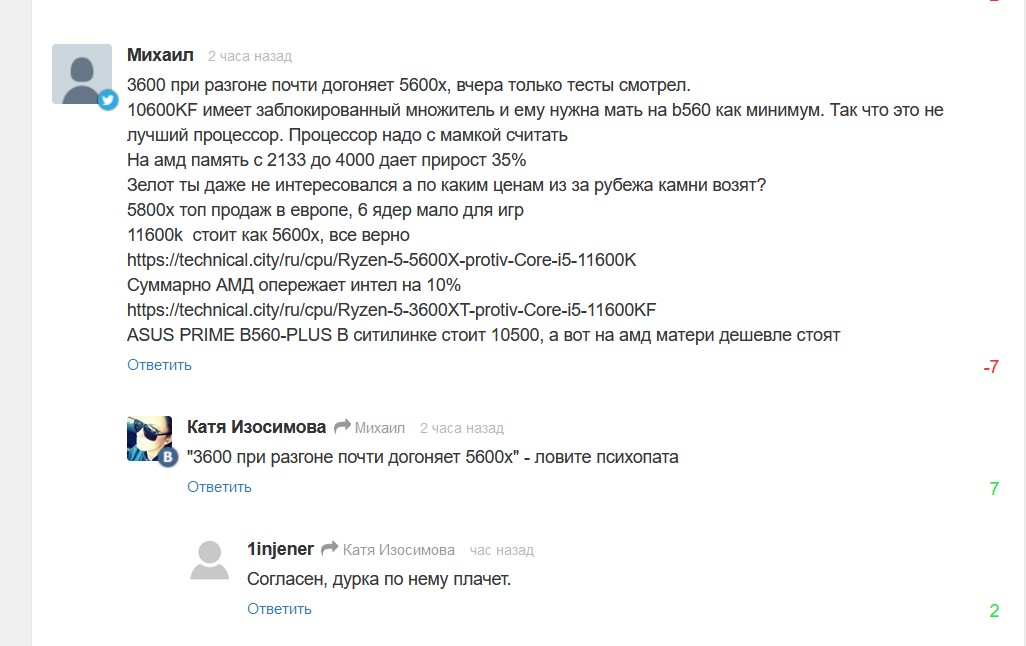This screenshot has height=646, width=1026.
Task: Open Катя Изосимова's username link
Action: (x=256, y=427)
